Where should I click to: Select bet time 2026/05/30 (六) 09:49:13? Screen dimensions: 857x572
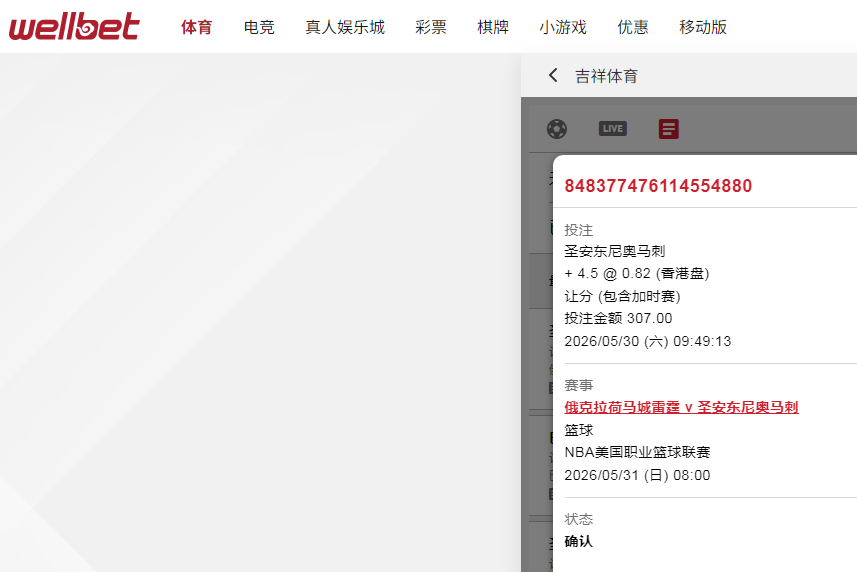(648, 341)
